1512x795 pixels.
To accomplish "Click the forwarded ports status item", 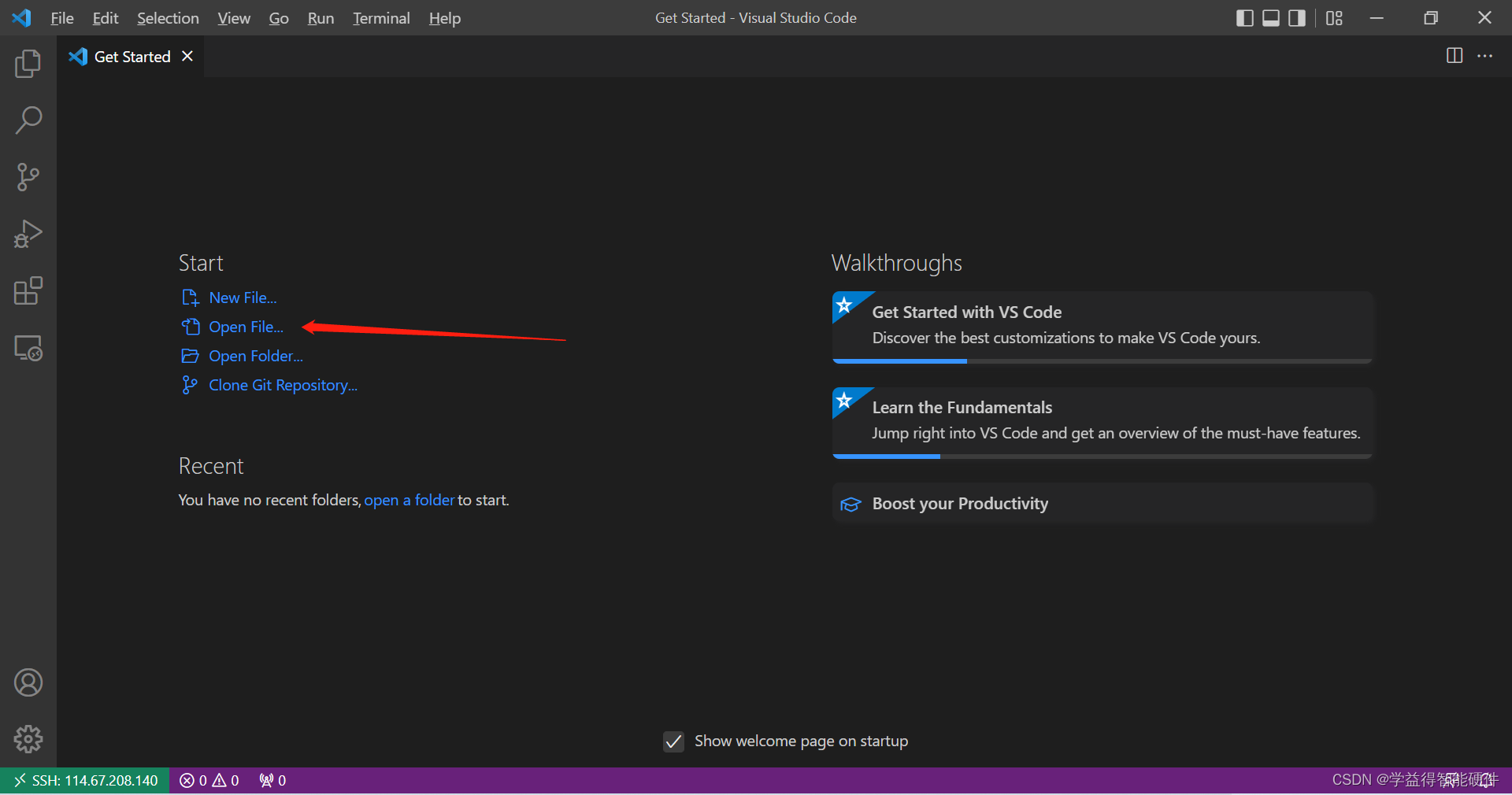I will 272,780.
